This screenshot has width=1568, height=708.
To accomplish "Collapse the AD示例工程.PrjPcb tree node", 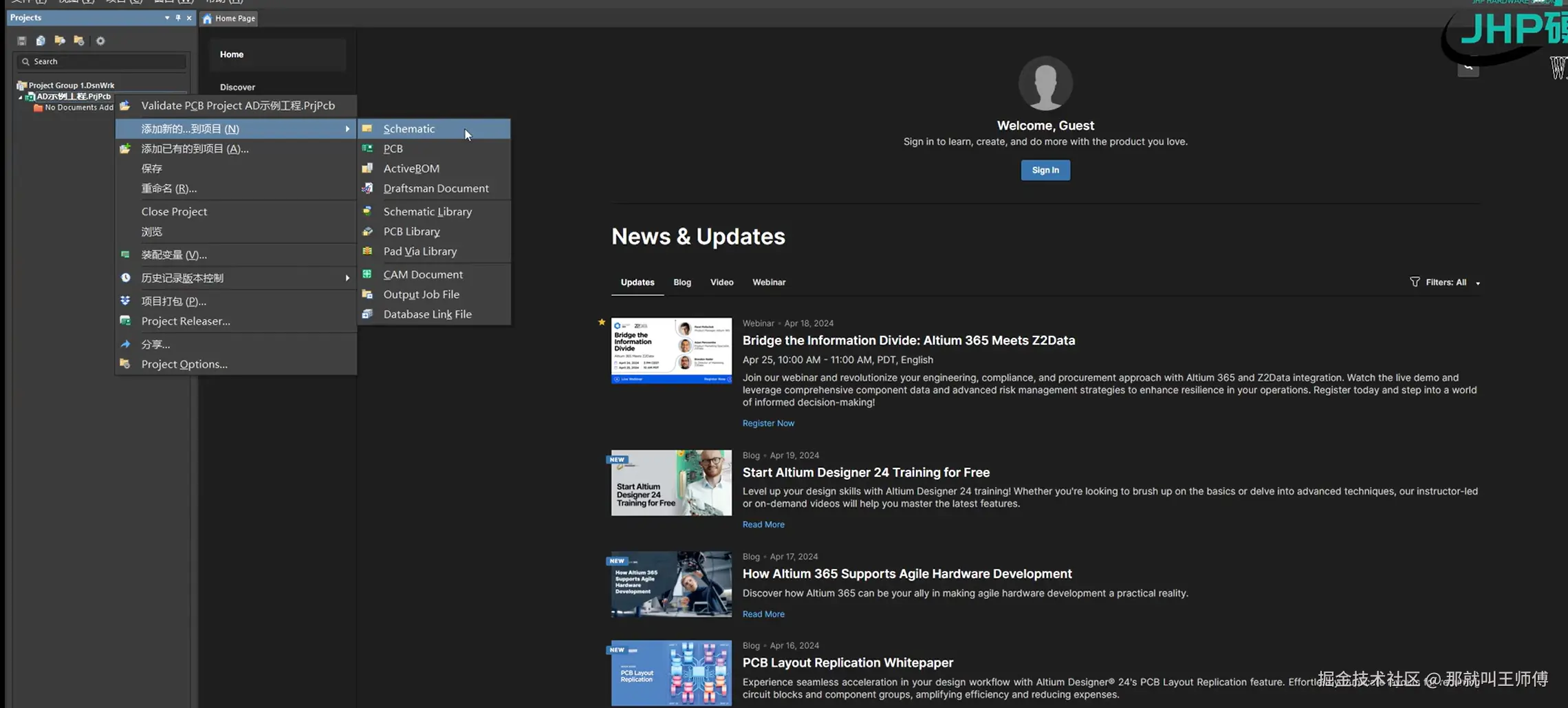I will [x=20, y=97].
